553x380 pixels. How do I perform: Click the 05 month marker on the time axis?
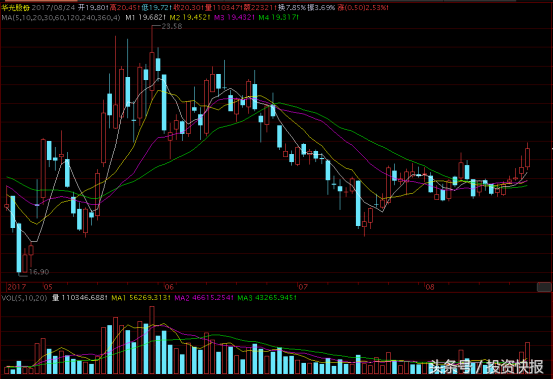click(x=48, y=287)
